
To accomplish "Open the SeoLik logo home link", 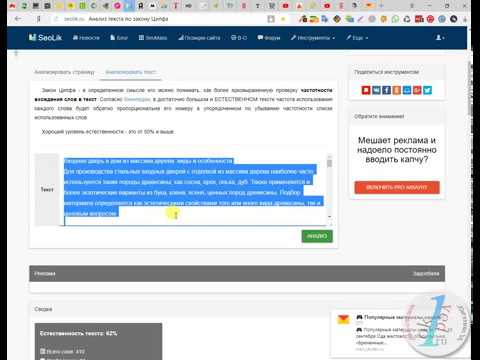I will click(x=45, y=38).
